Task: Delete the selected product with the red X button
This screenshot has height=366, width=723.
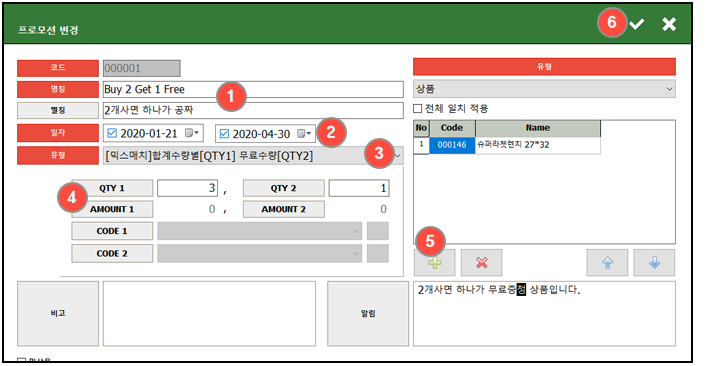Action: pos(481,263)
